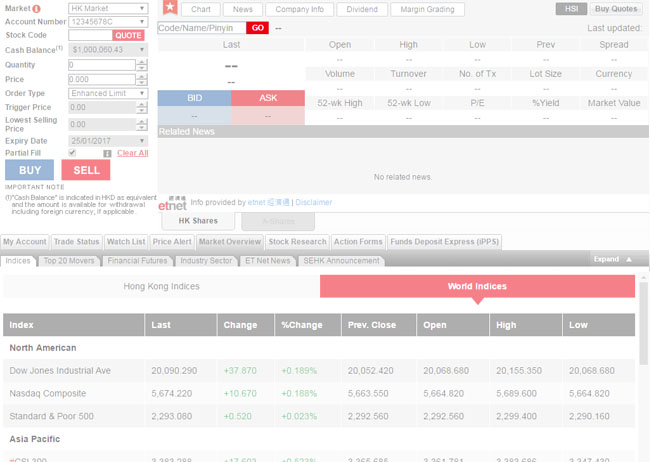
Task: Click in the Code/Name/Pinyin search field
Action: [201, 28]
